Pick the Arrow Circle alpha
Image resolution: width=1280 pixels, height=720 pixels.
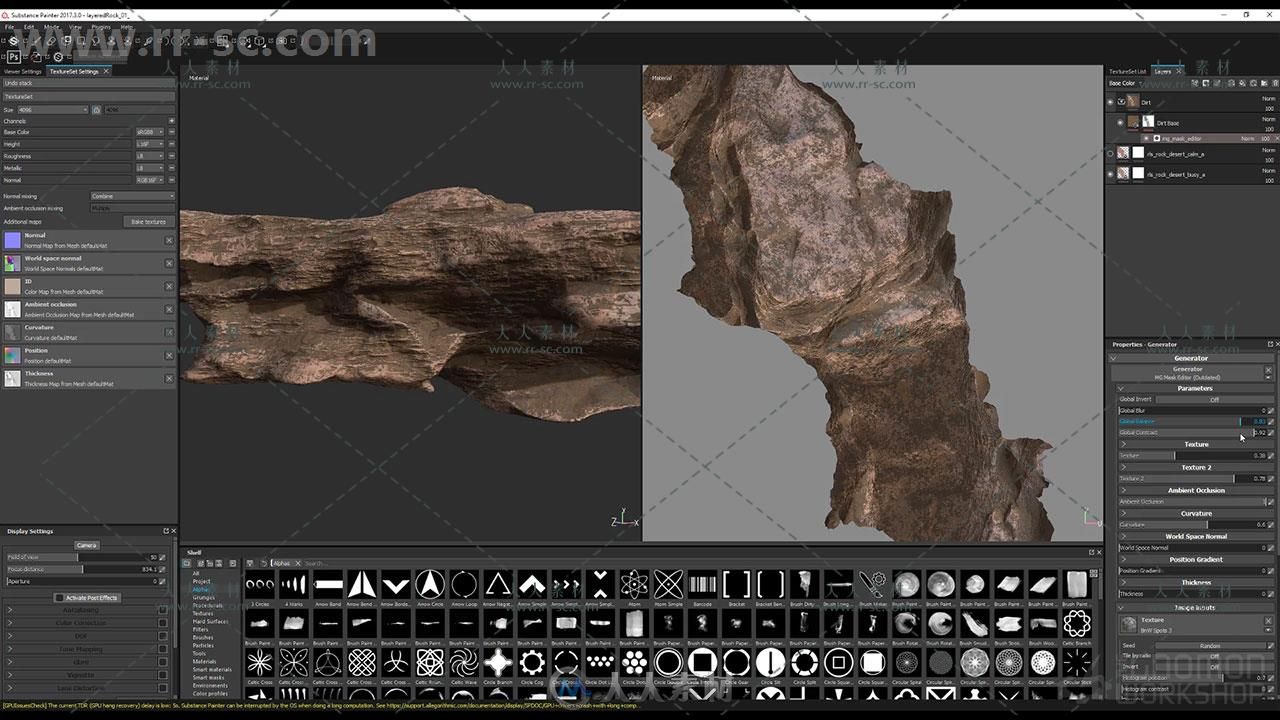(430, 583)
